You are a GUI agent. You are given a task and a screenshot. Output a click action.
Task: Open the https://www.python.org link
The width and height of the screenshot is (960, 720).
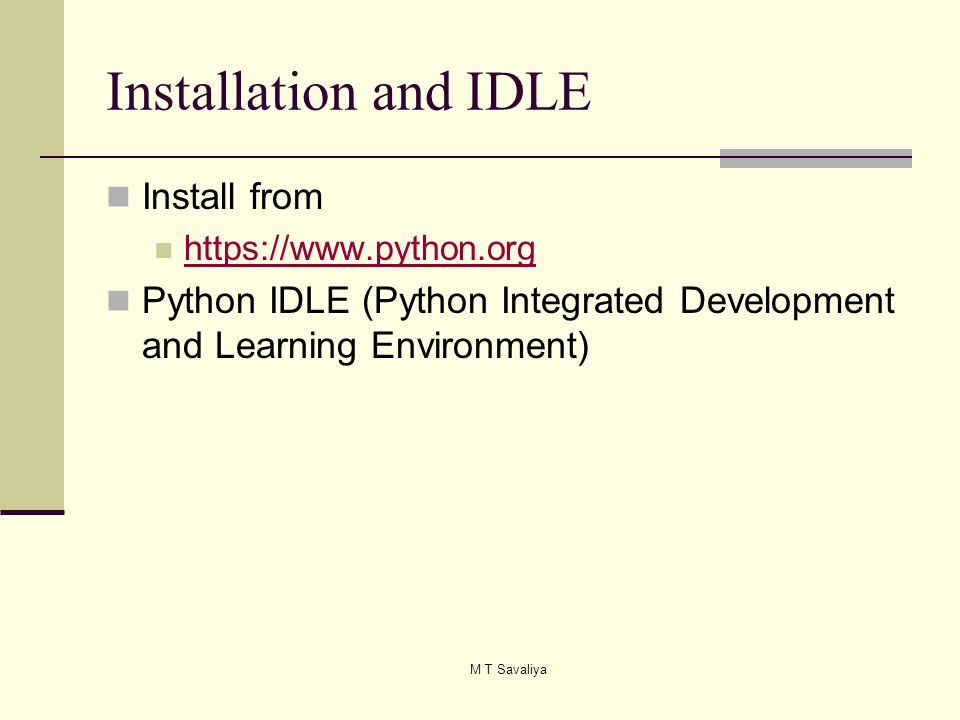click(x=359, y=249)
